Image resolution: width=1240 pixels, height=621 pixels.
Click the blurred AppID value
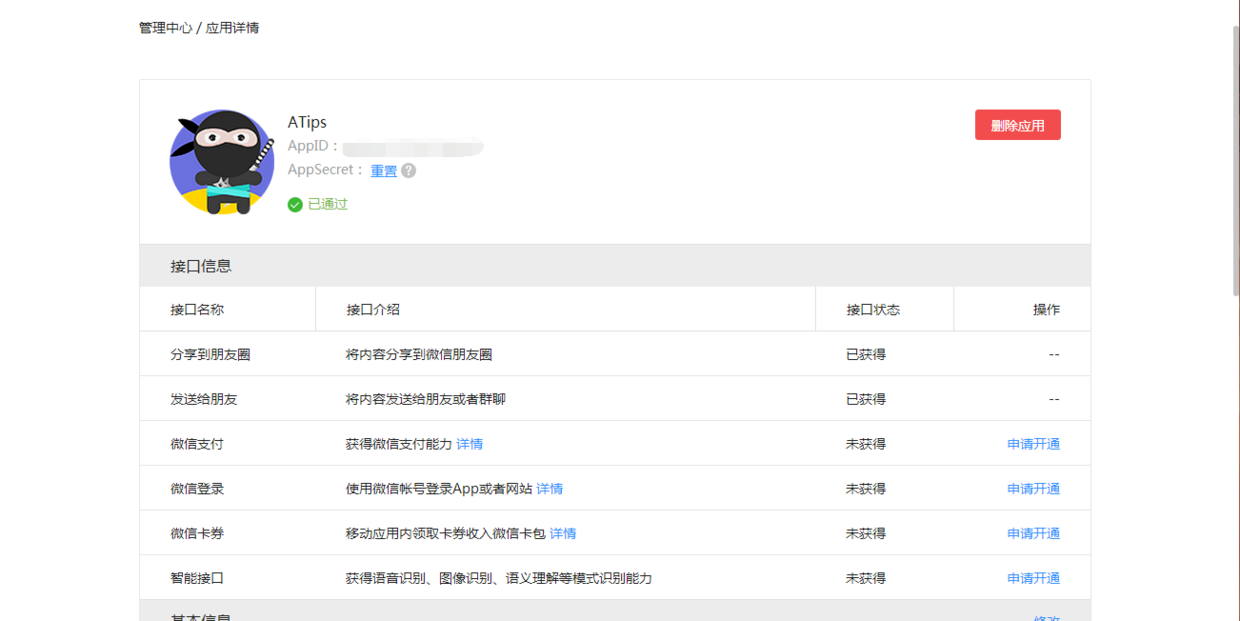412,147
